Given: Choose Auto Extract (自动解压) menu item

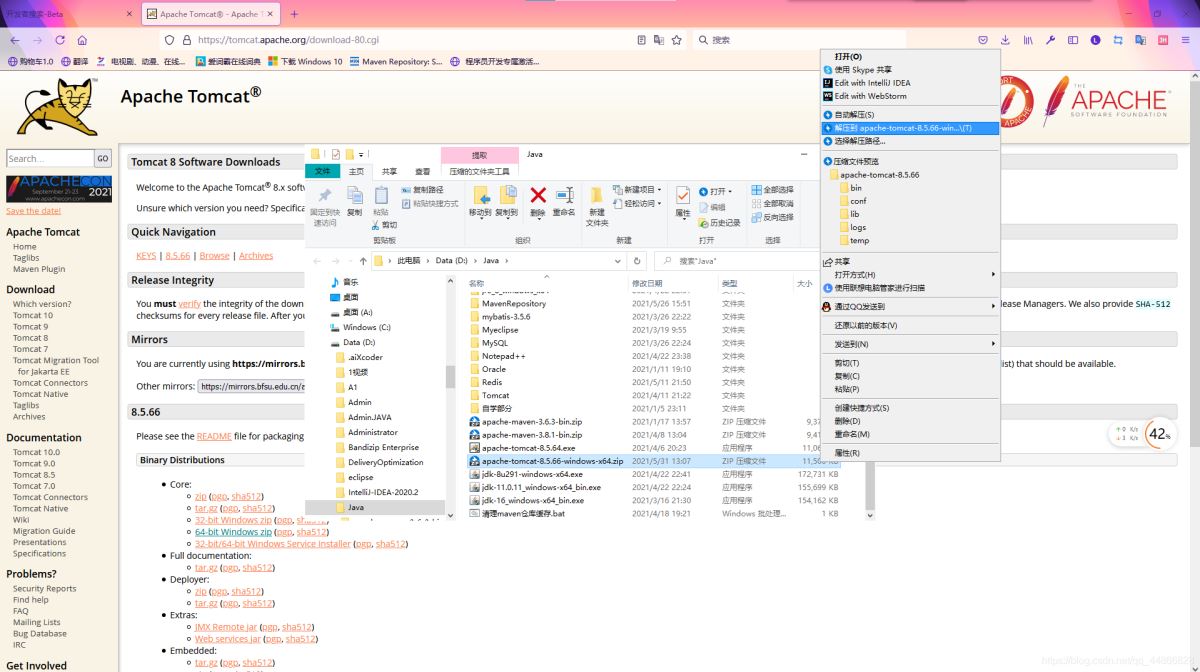Looking at the screenshot, I should point(910,115).
